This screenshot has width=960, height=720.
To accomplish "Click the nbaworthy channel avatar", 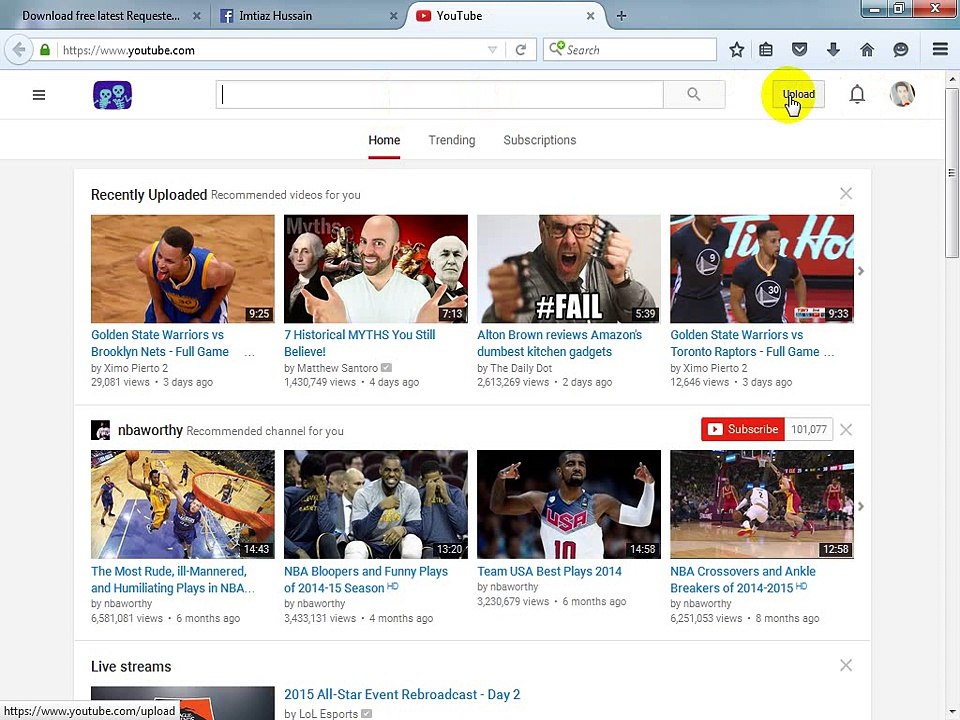I will click(x=100, y=430).
